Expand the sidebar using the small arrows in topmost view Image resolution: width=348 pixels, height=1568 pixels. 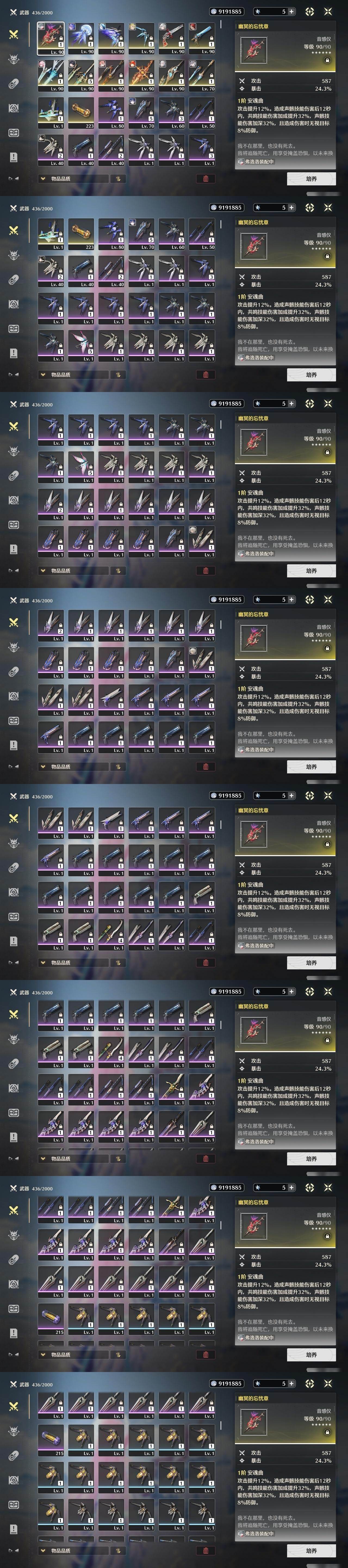click(13, 178)
